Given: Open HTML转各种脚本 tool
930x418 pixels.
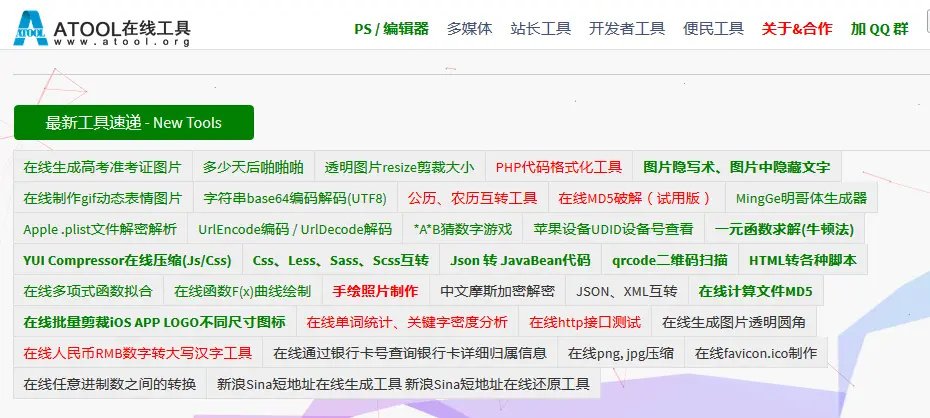Looking at the screenshot, I should pos(803,260).
